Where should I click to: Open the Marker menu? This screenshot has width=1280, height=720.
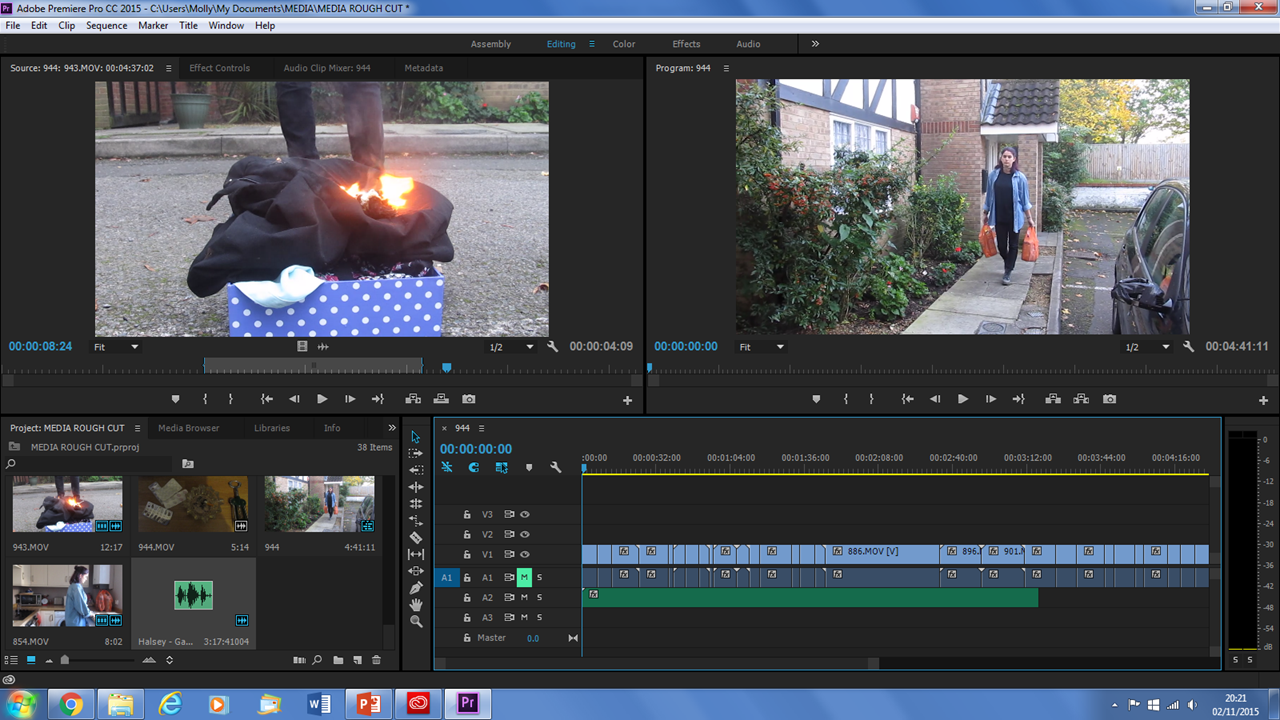153,26
